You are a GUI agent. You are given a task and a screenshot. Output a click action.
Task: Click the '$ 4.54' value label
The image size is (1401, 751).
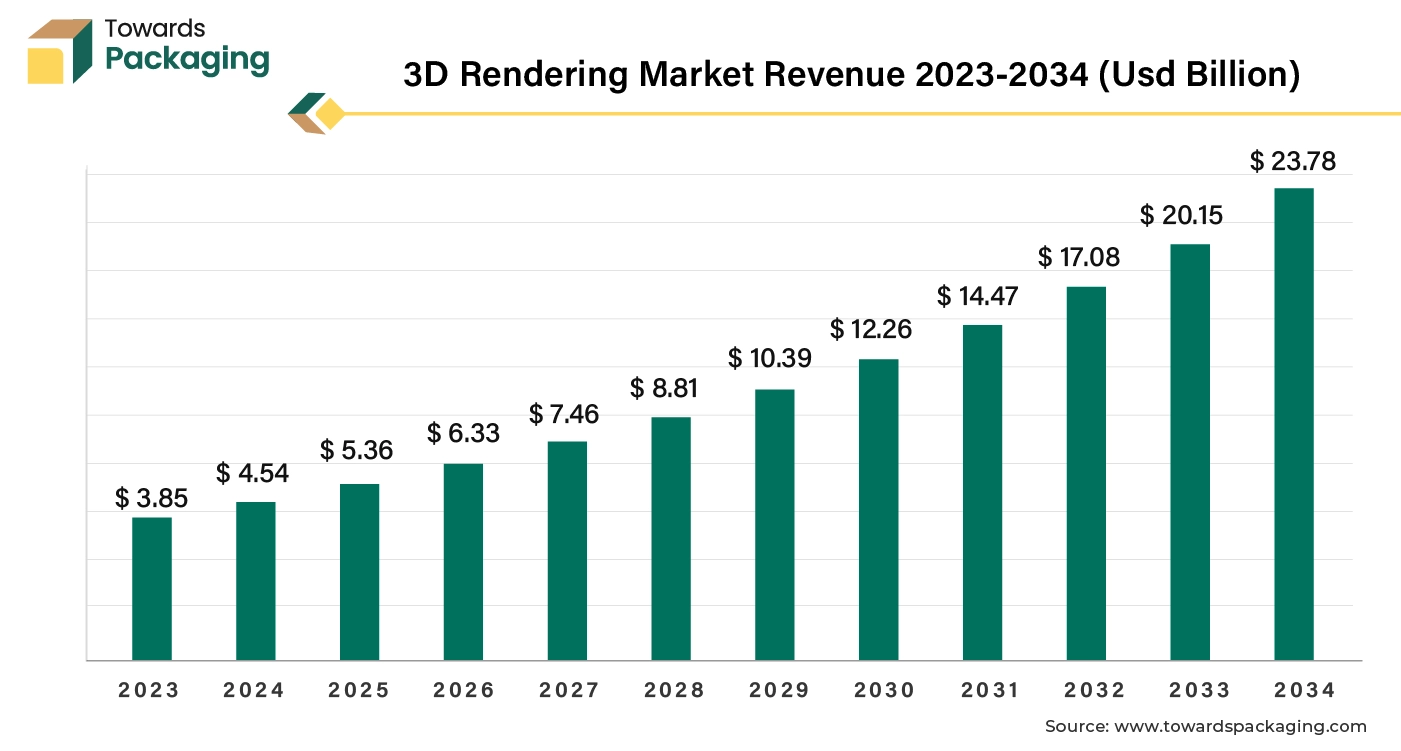pos(253,473)
